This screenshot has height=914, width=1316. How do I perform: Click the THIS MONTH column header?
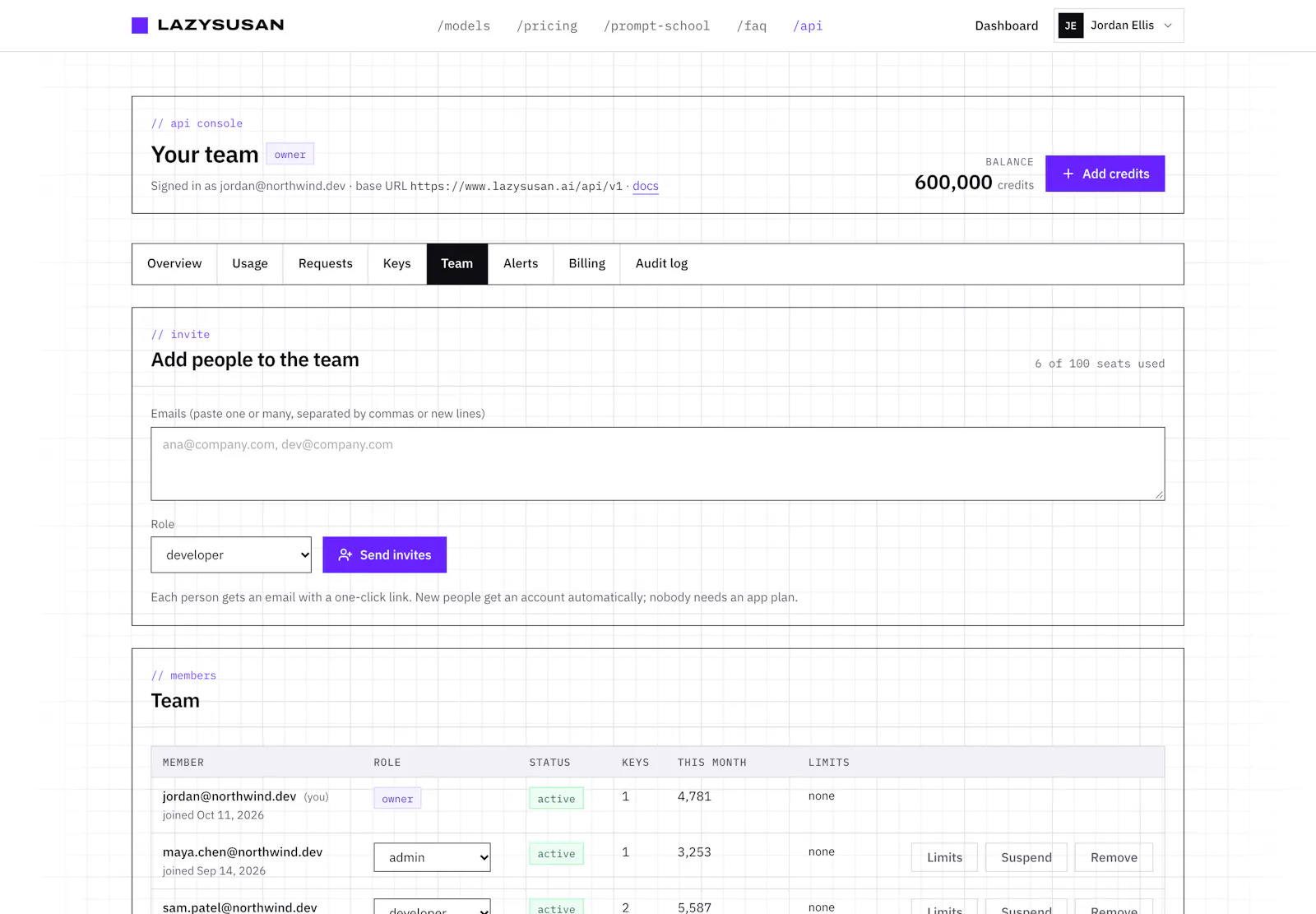712,763
